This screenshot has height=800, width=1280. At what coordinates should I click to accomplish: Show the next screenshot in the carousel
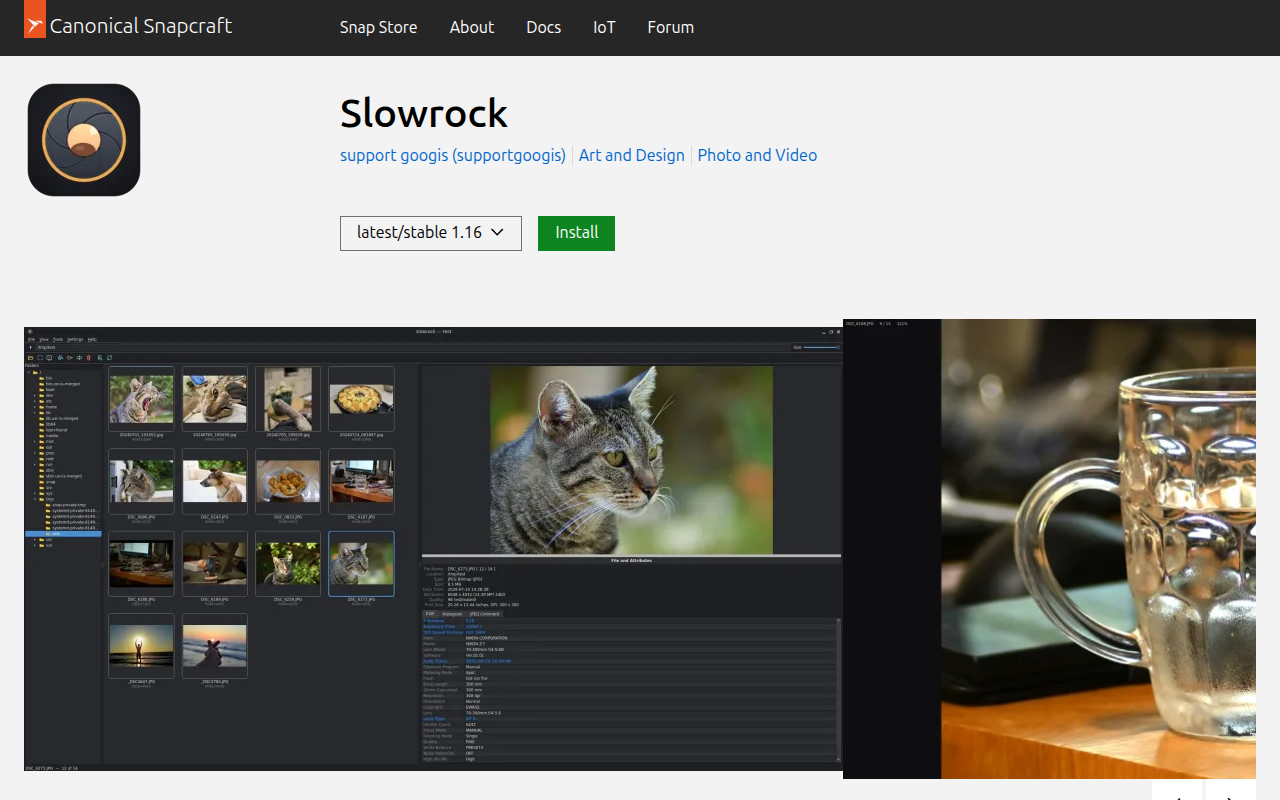1231,791
